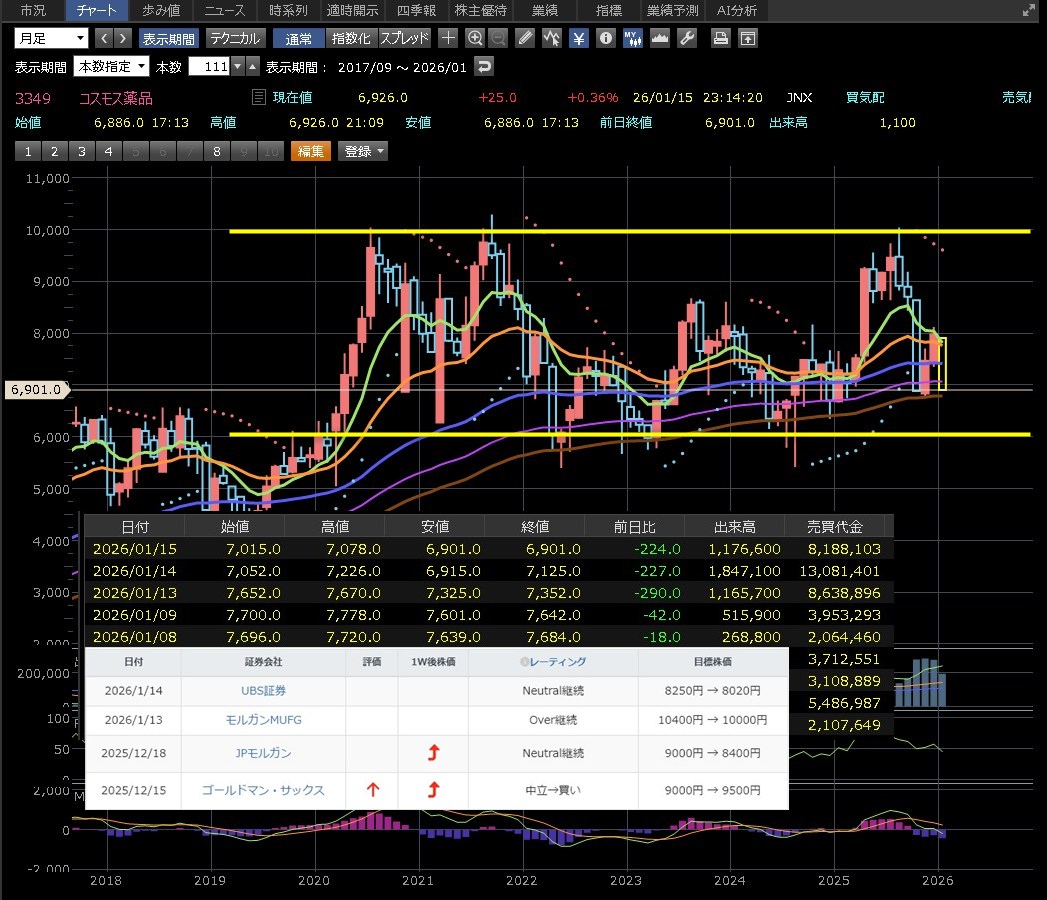Enable the 指数化 display mode

[x=351, y=38]
